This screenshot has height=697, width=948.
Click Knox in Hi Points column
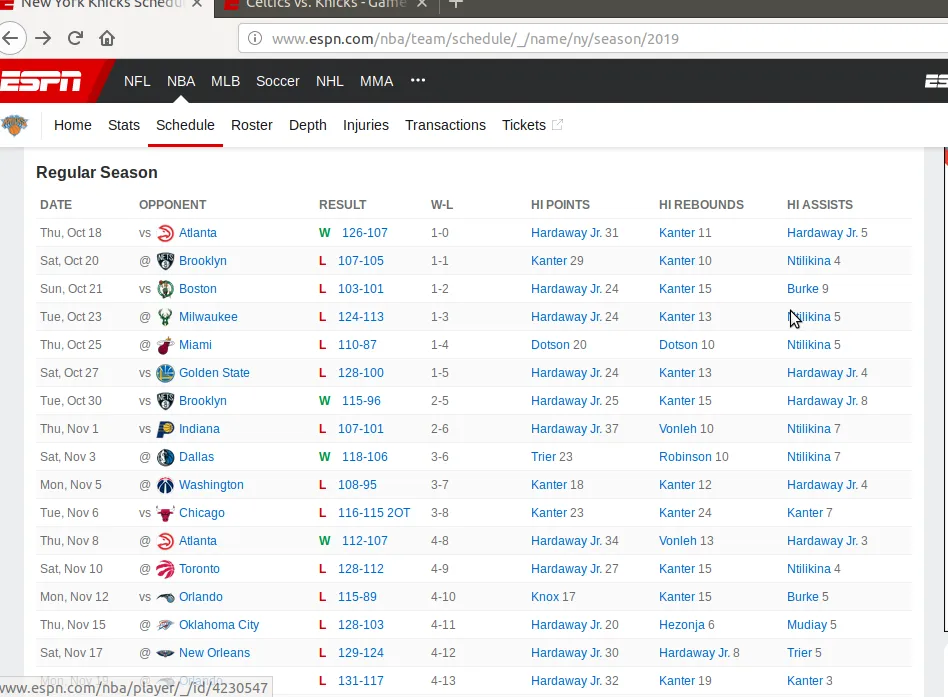[x=545, y=597]
